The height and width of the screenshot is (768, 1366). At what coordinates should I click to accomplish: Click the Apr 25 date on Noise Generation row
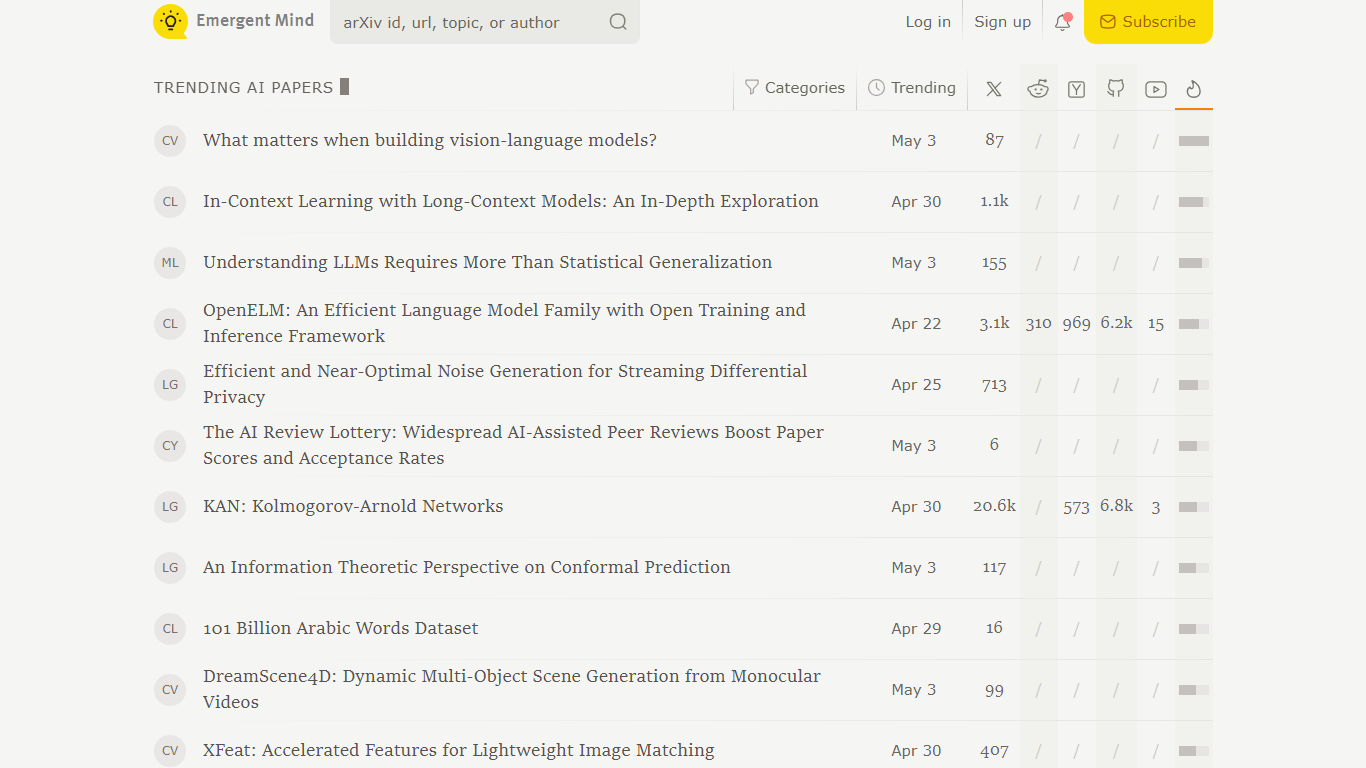click(916, 385)
